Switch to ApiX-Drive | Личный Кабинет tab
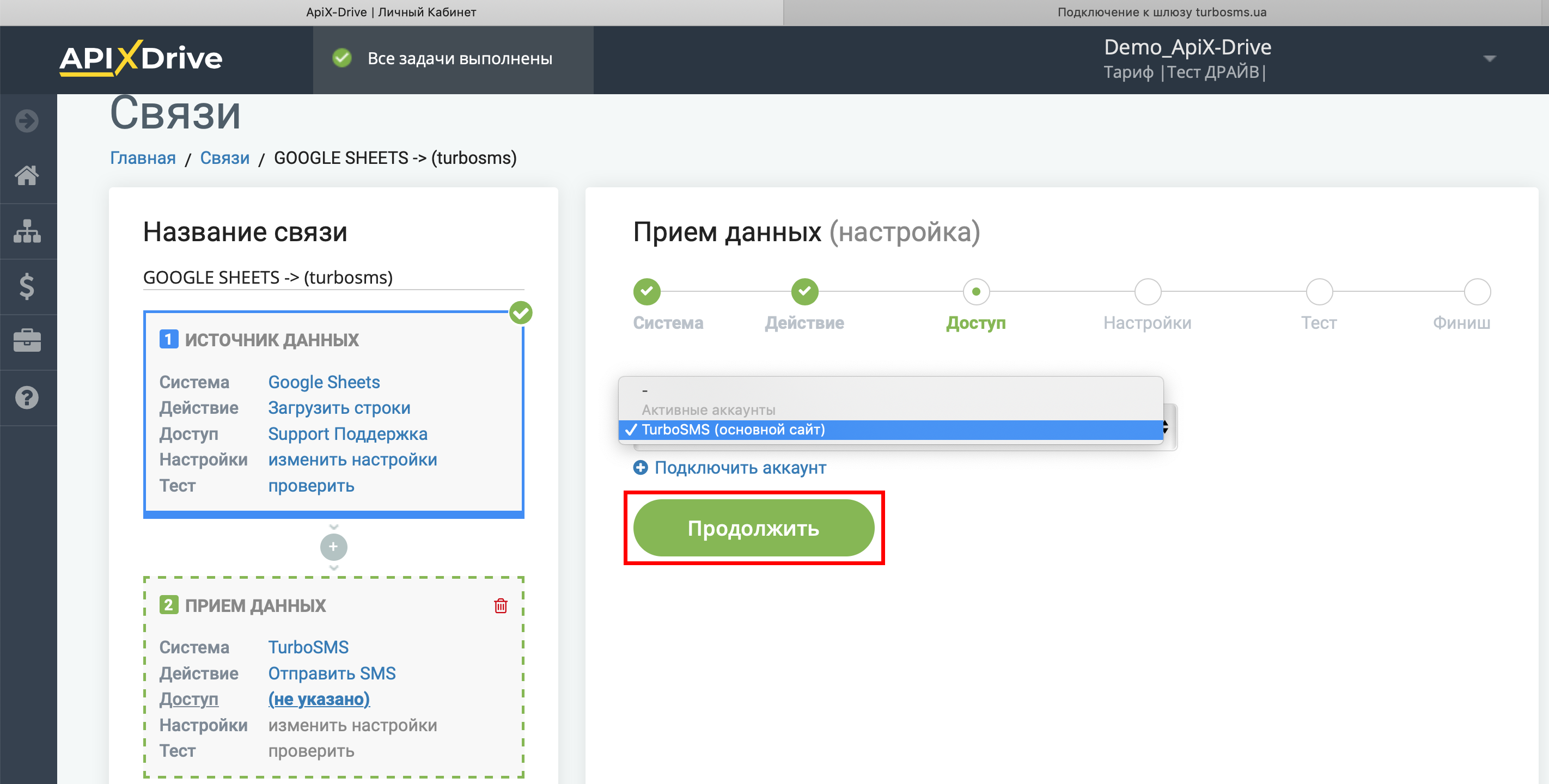This screenshot has height=784, width=1549. coord(392,12)
